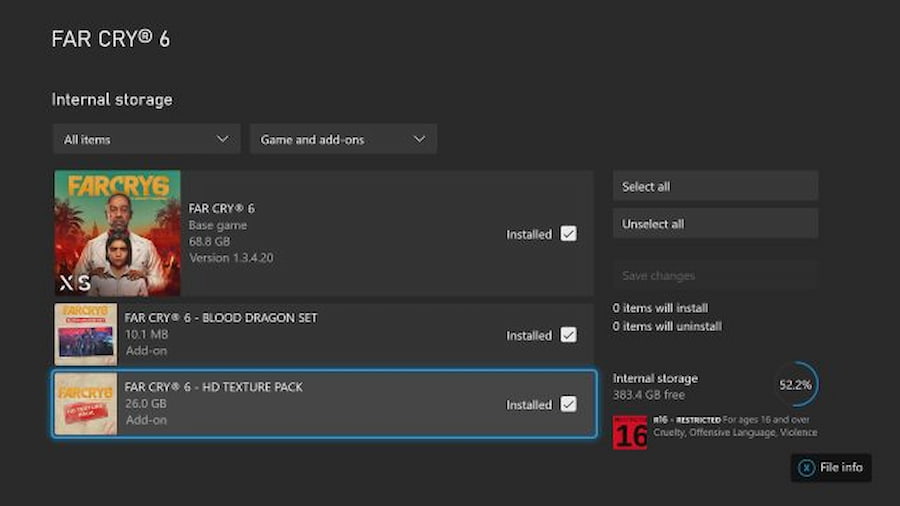Uncheck the Far Cry 6 base game checkbox
The height and width of the screenshot is (506, 900).
coord(568,234)
